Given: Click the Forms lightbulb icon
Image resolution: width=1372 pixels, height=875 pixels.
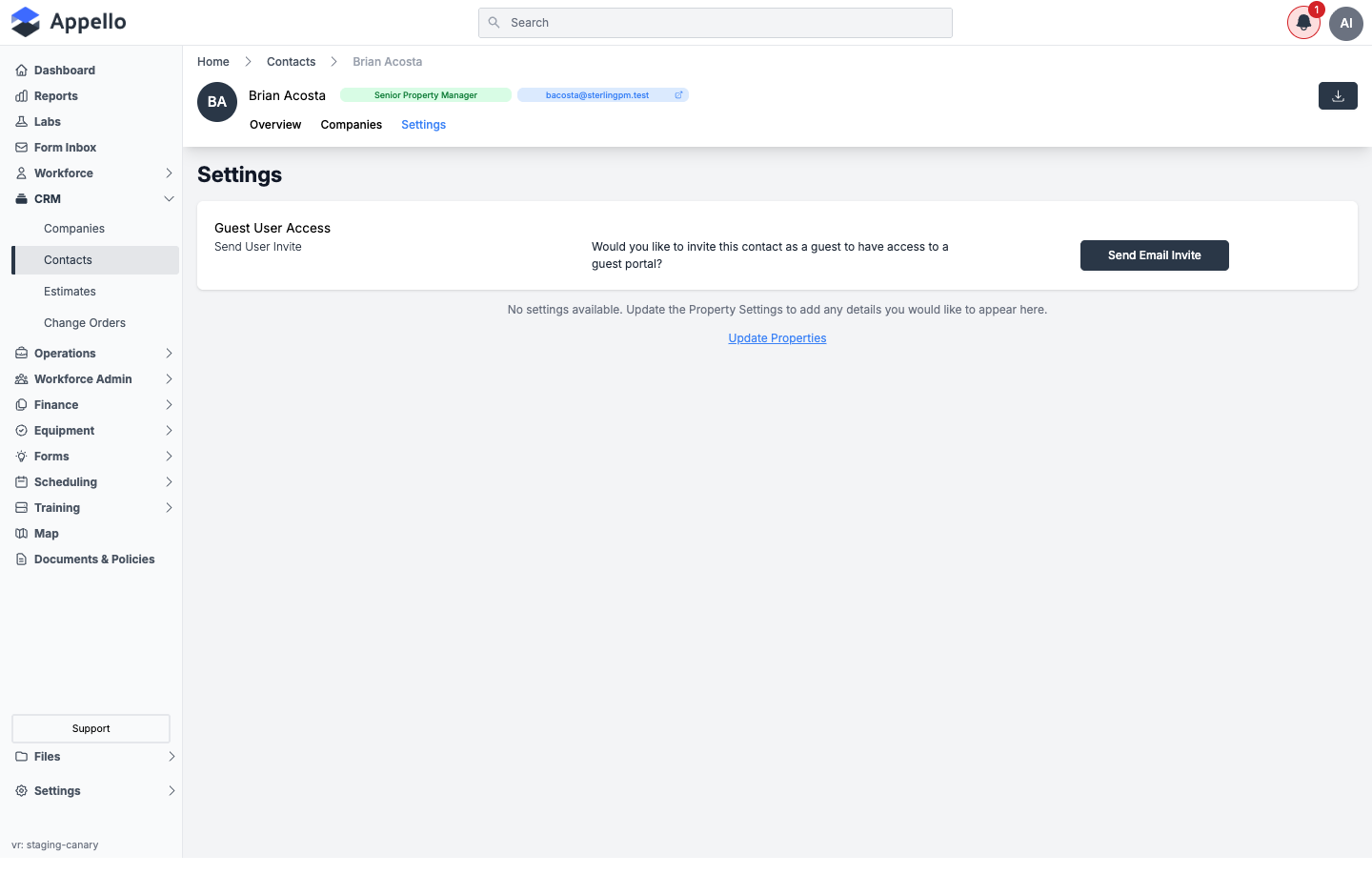Looking at the screenshot, I should tap(21, 457).
